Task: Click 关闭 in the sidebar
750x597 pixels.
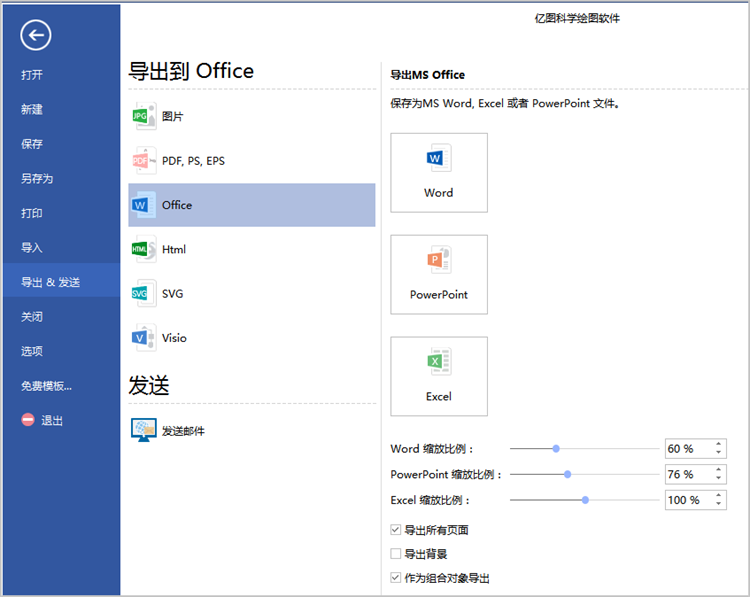Action: pyautogui.click(x=32, y=317)
